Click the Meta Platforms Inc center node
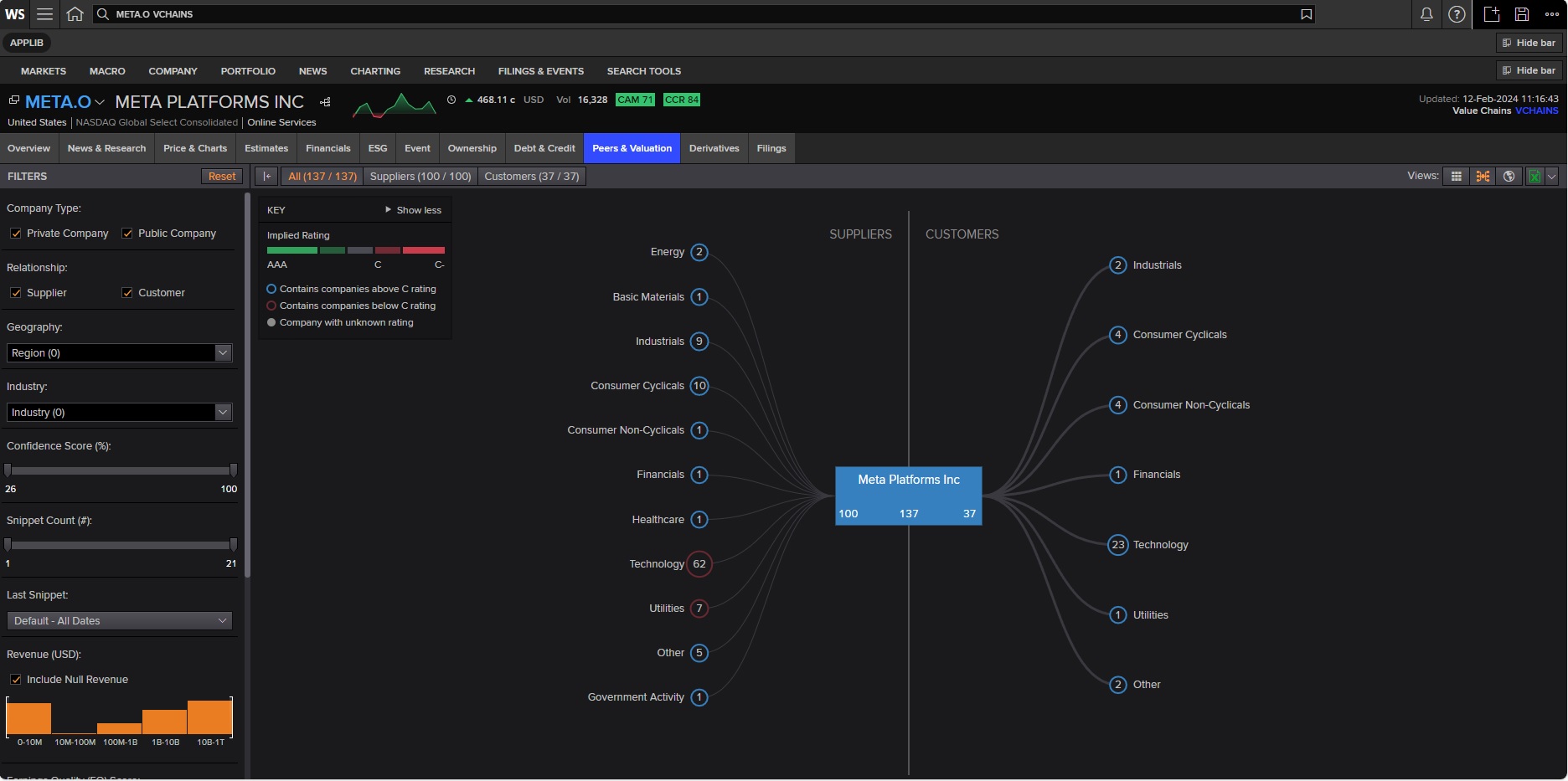 point(908,495)
